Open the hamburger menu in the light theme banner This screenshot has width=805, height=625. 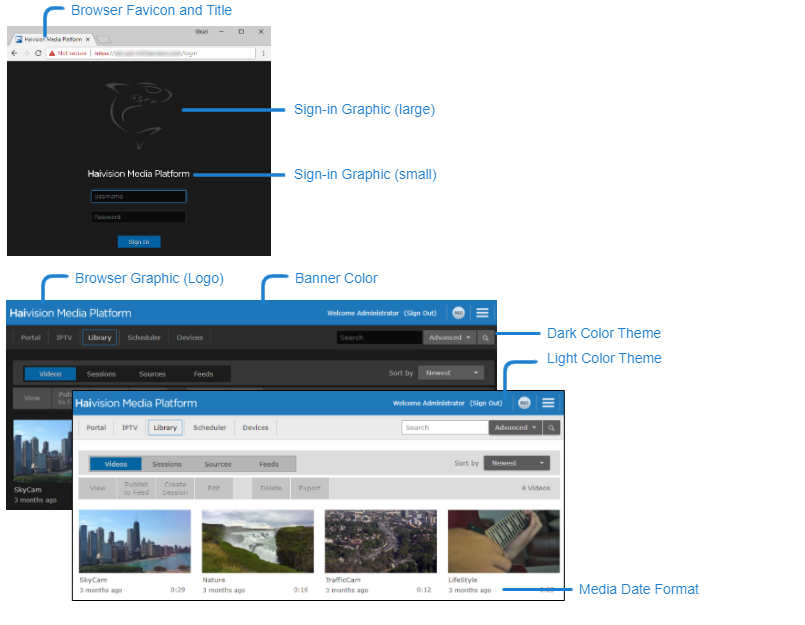pyautogui.click(x=548, y=403)
